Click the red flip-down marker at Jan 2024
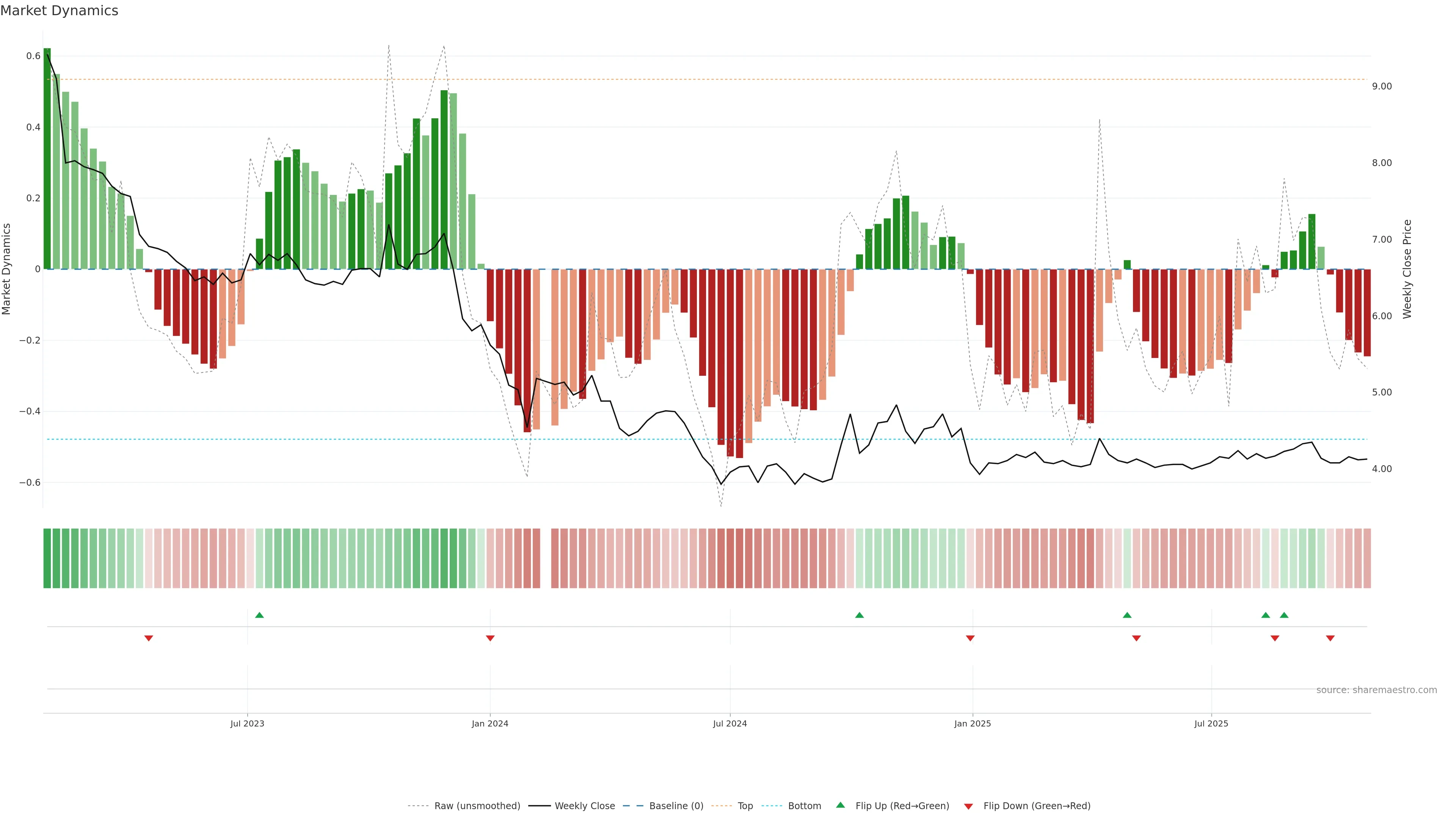Screen dimensions: 1456x819 click(x=490, y=638)
